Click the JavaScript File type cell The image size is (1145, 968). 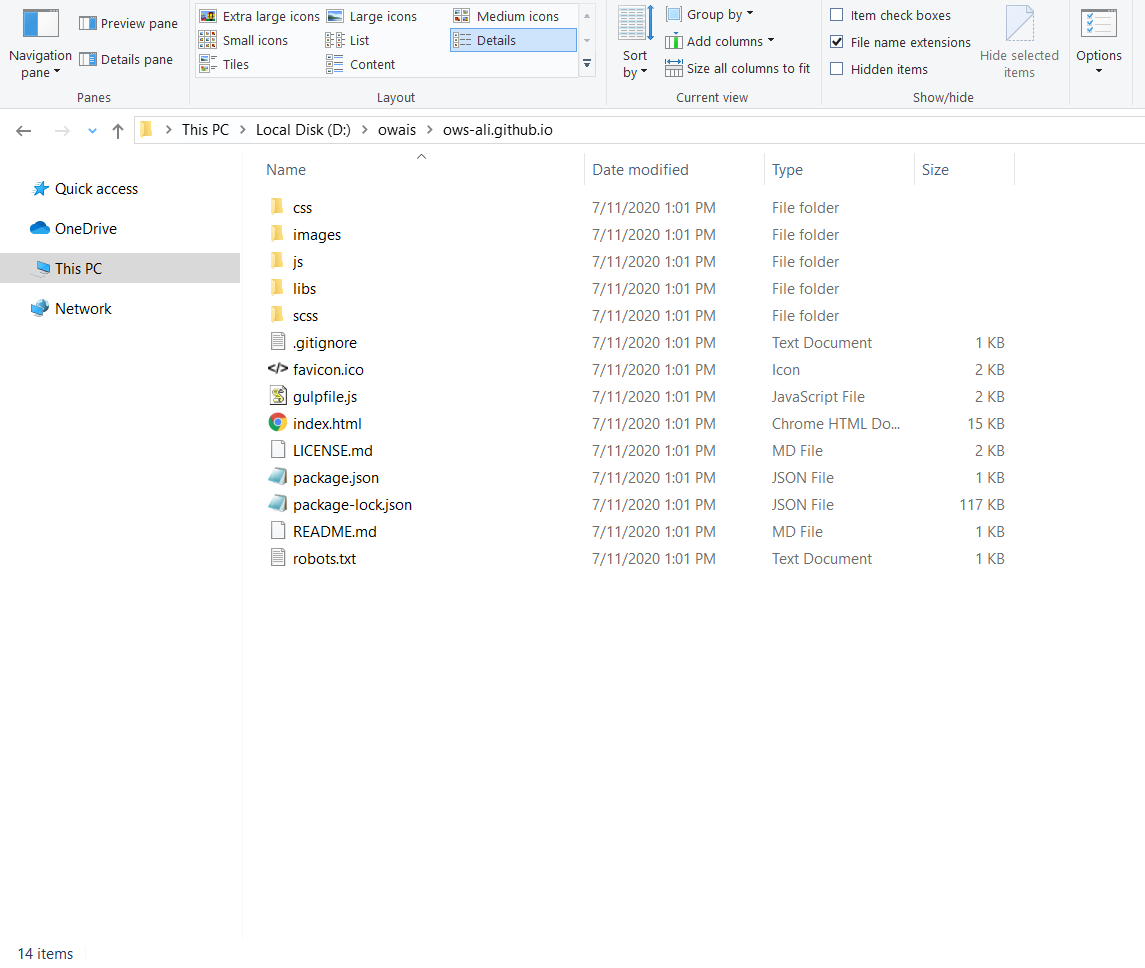818,396
